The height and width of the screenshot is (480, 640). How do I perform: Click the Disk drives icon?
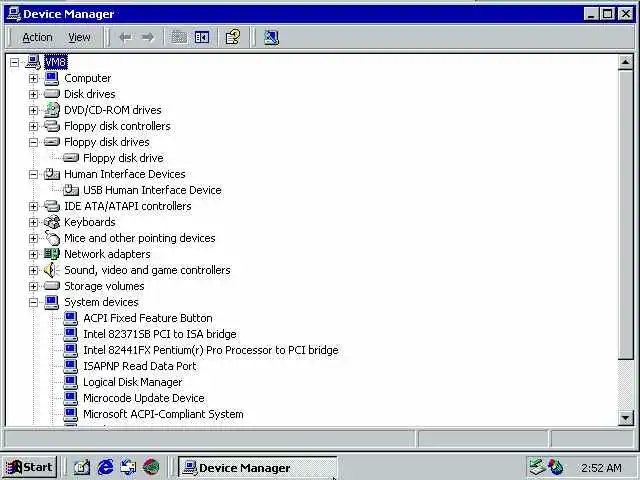tap(52, 94)
